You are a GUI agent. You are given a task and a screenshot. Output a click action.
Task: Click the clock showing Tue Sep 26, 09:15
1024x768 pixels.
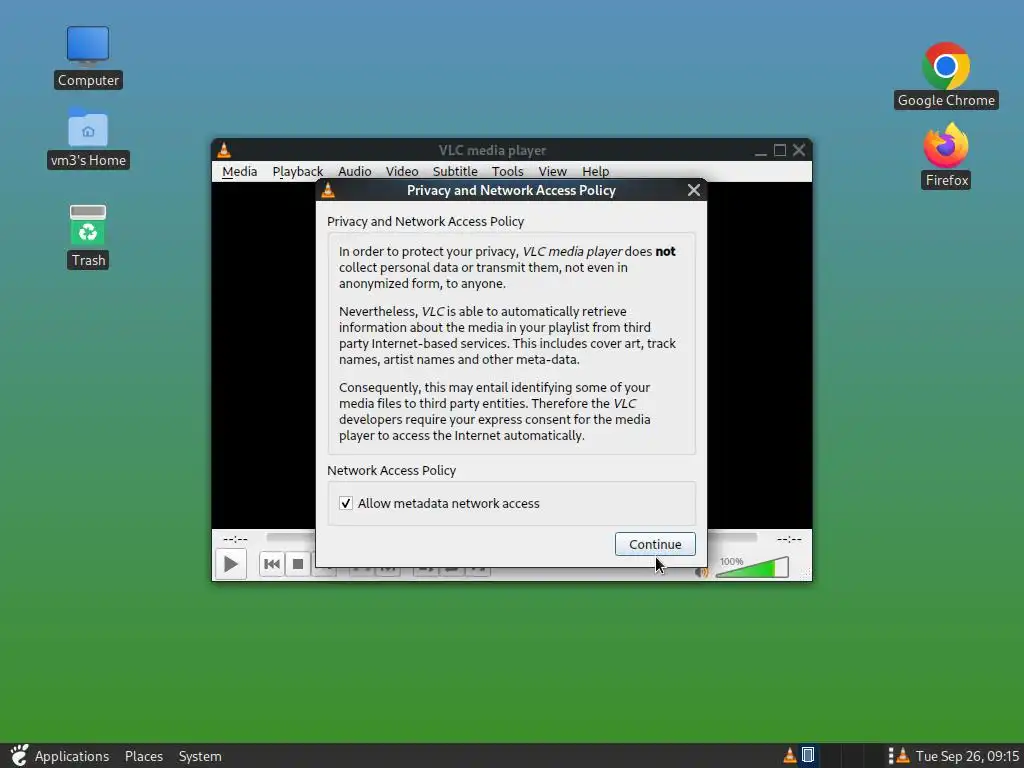967,756
